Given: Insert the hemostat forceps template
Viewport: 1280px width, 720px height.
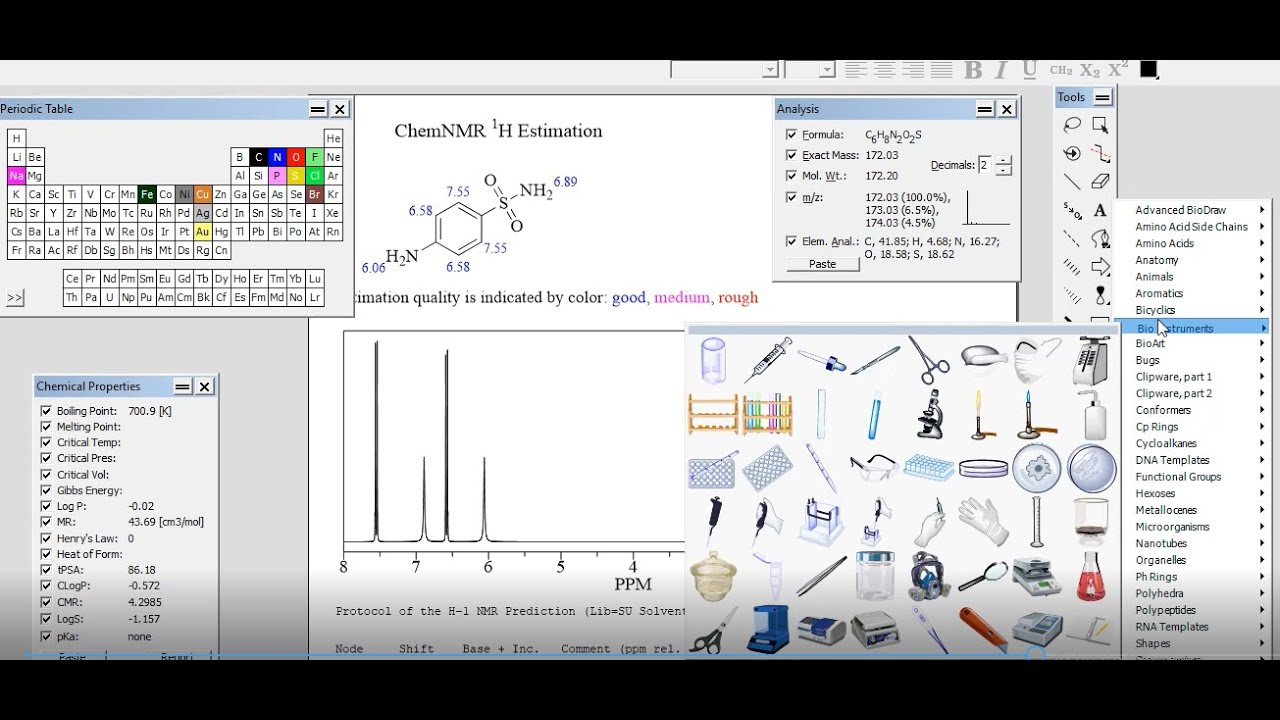Looking at the screenshot, I should point(929,360).
